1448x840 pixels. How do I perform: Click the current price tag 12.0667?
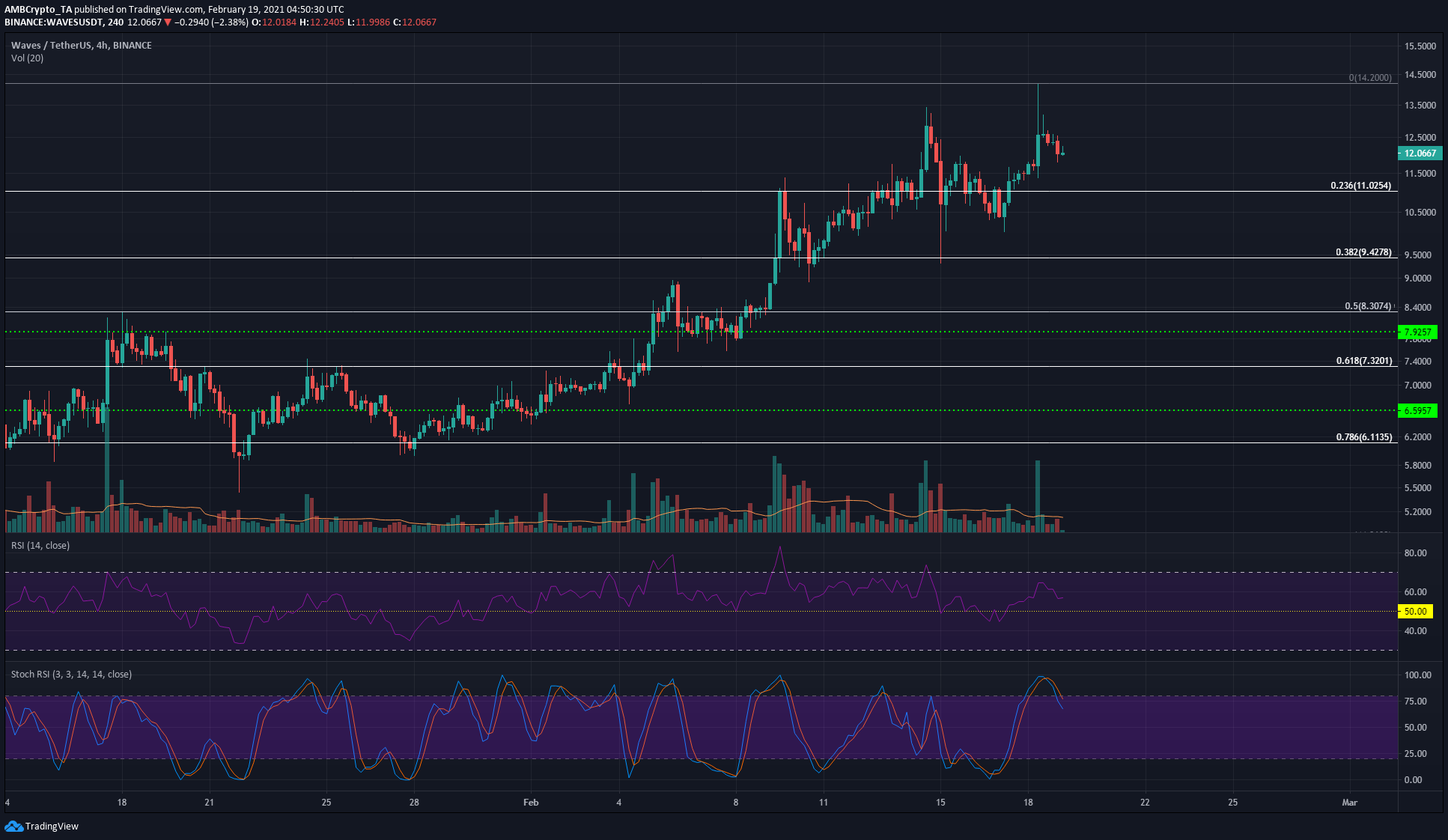1420,153
